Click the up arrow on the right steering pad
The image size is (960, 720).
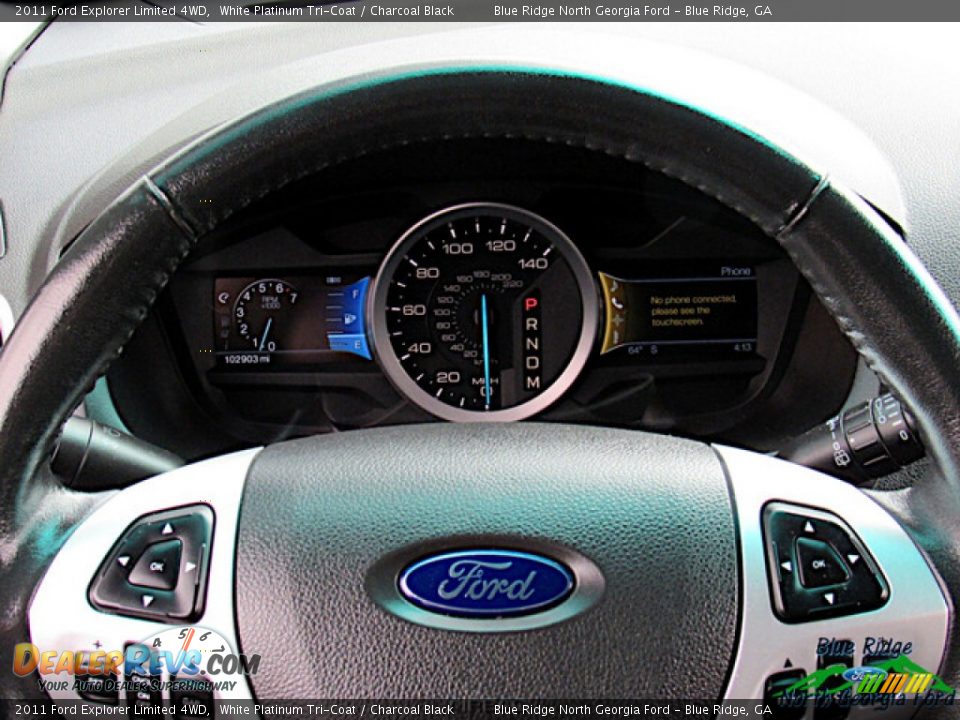coord(809,527)
